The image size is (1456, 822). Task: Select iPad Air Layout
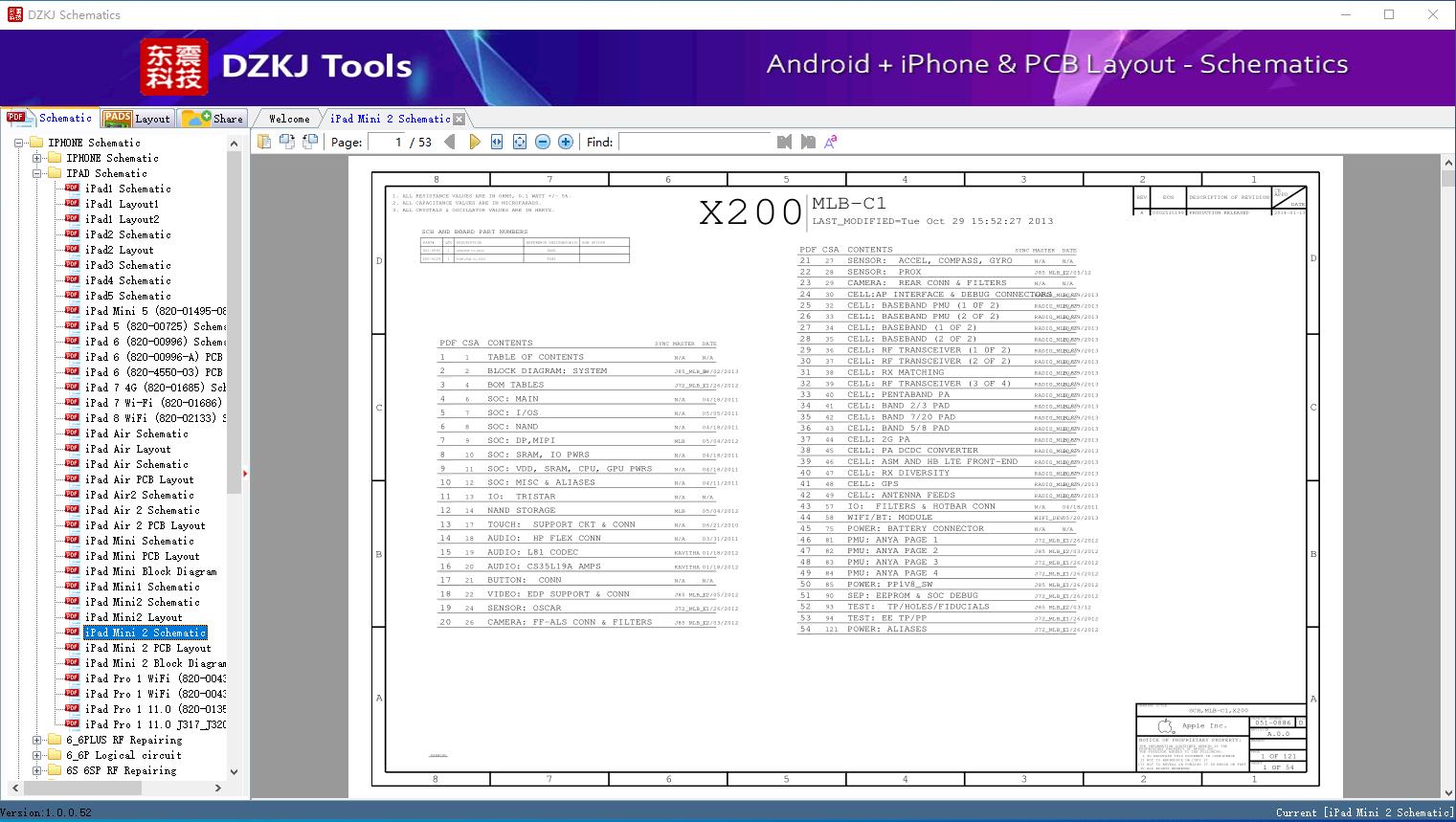(x=127, y=449)
